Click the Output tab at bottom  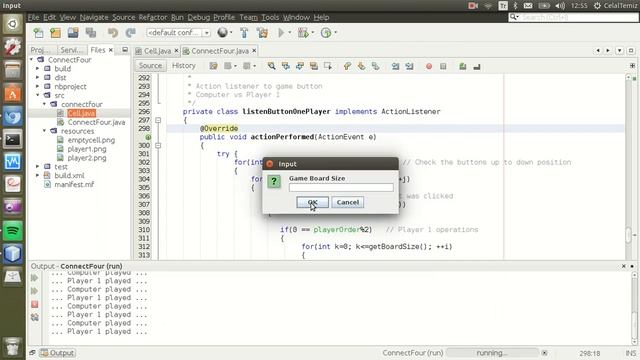tap(58, 353)
